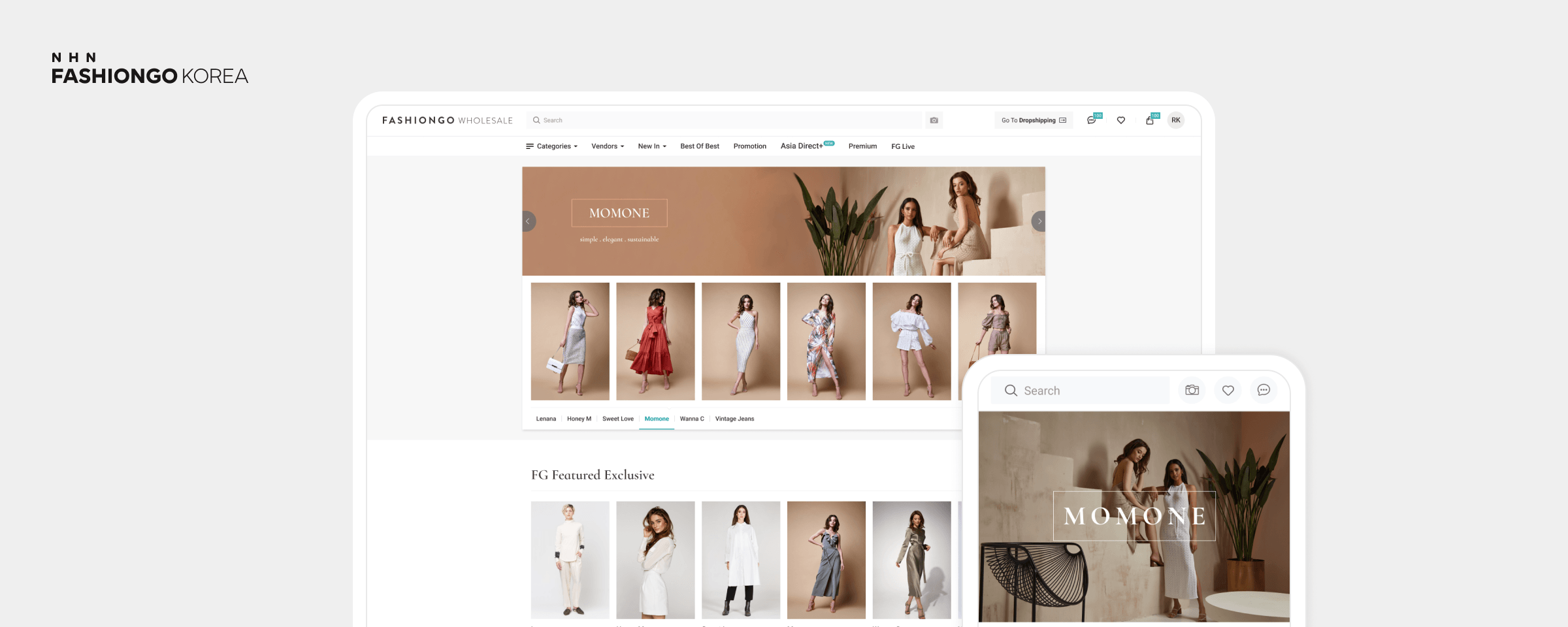The width and height of the screenshot is (1568, 627).
Task: Select the Wanna C vendor tab
Action: tap(692, 419)
